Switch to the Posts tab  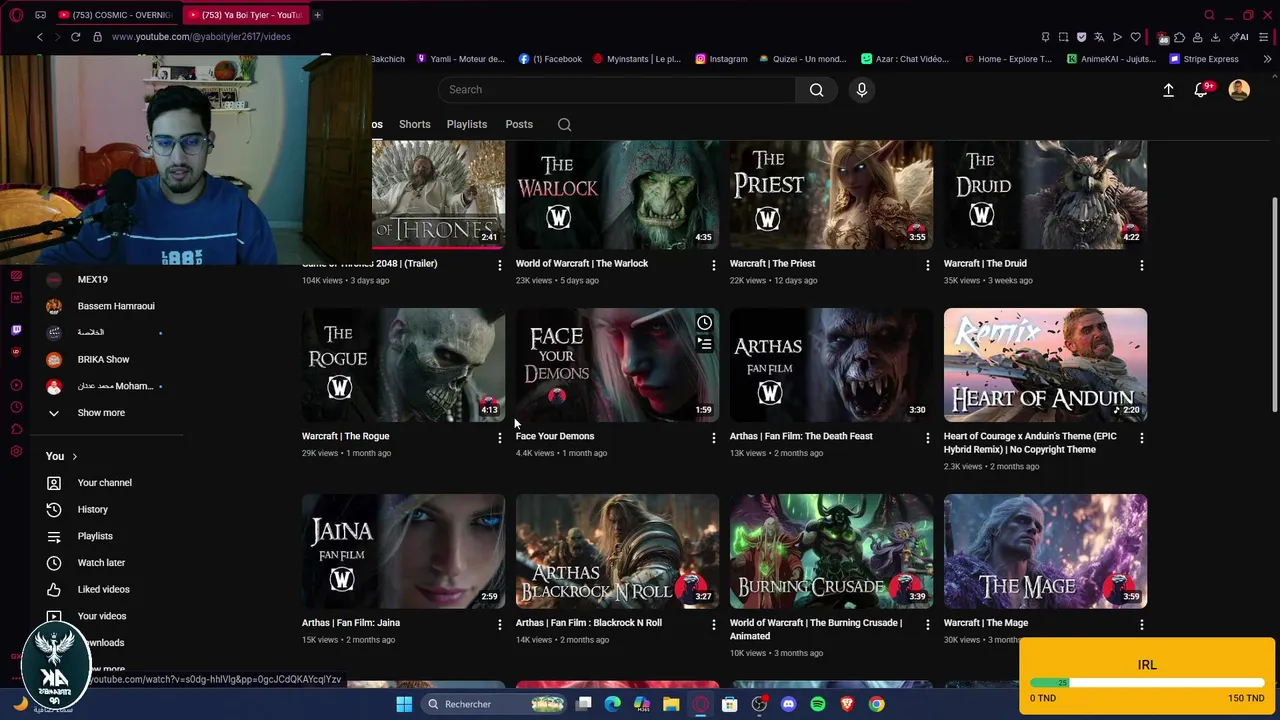(519, 125)
